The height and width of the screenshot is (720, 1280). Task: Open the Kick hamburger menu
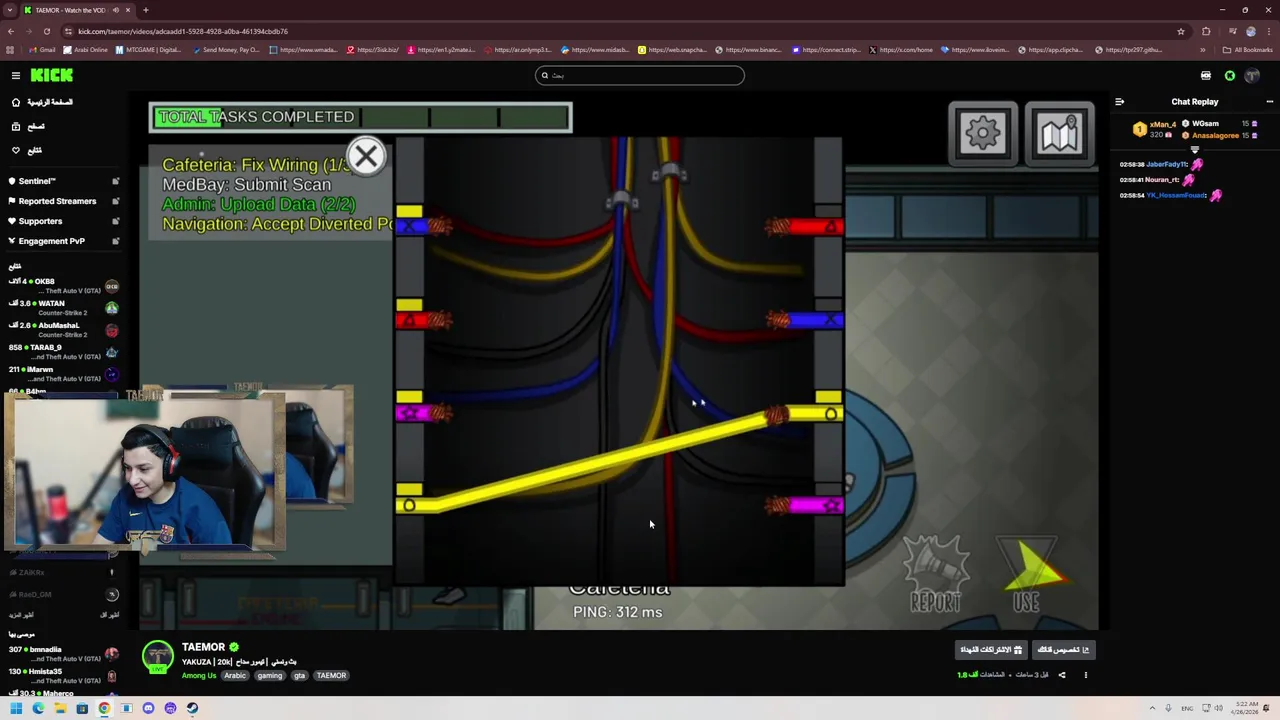(16, 75)
